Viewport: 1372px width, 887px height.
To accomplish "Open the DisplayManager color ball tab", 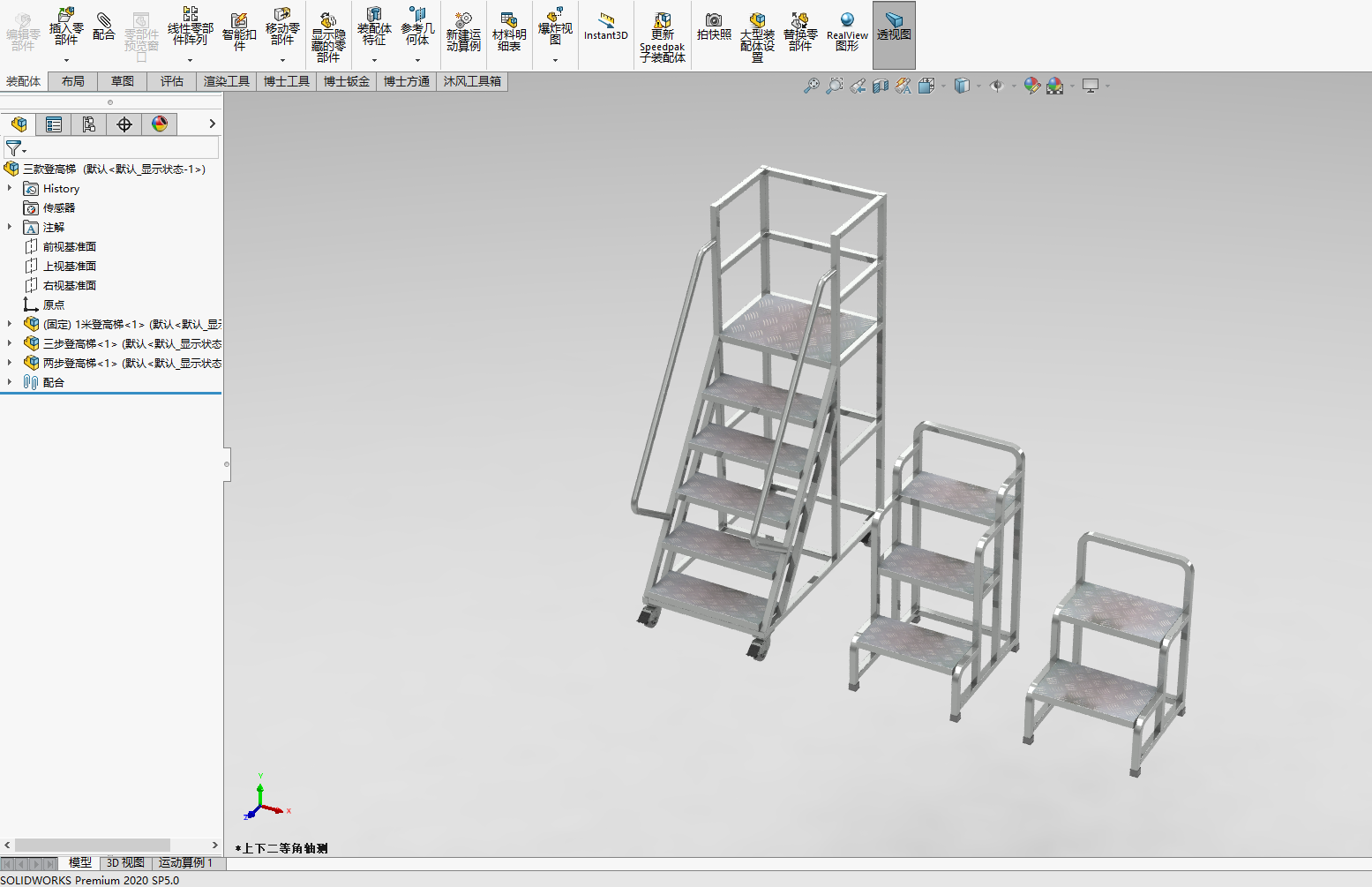I will pos(160,124).
